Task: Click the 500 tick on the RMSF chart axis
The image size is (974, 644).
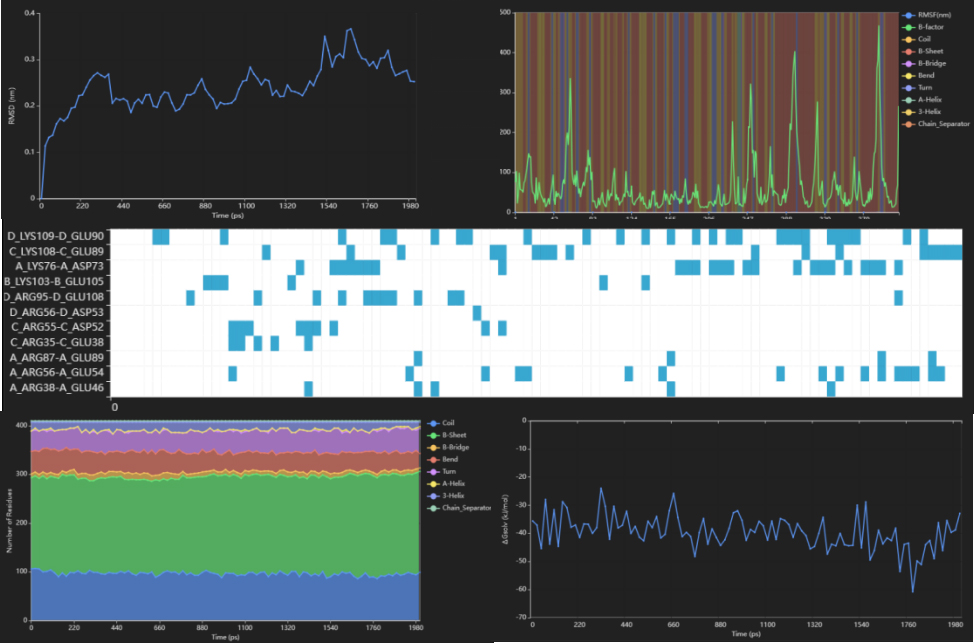Action: click(505, 12)
